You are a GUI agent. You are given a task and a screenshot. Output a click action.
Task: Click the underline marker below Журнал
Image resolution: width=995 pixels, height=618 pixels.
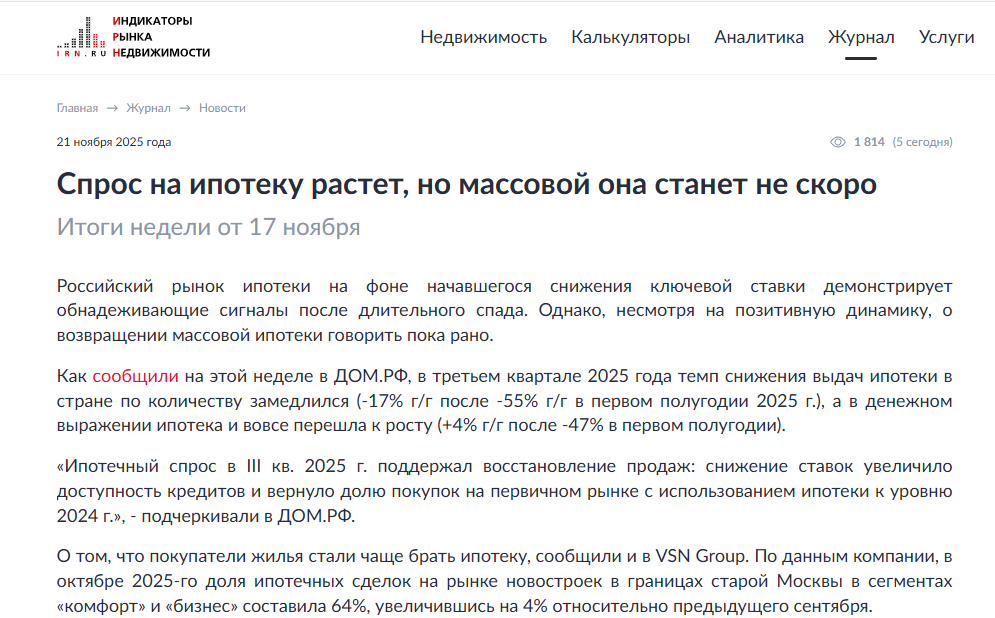coord(860,60)
